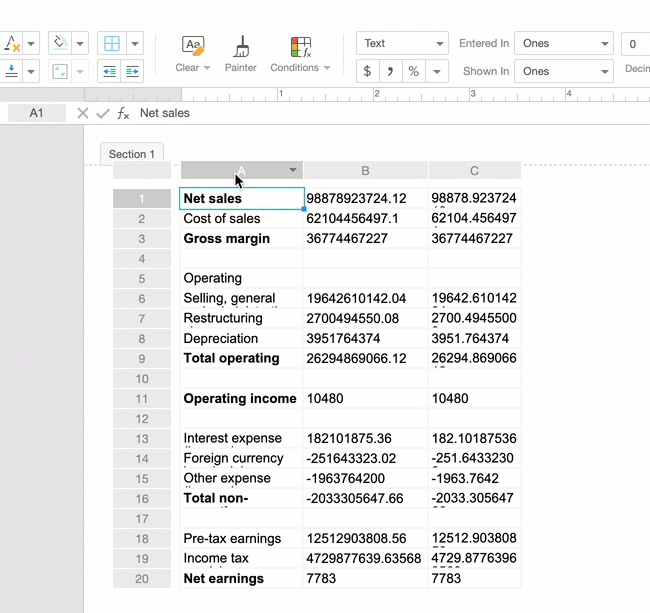Click cell with 62104.456497

(474, 218)
